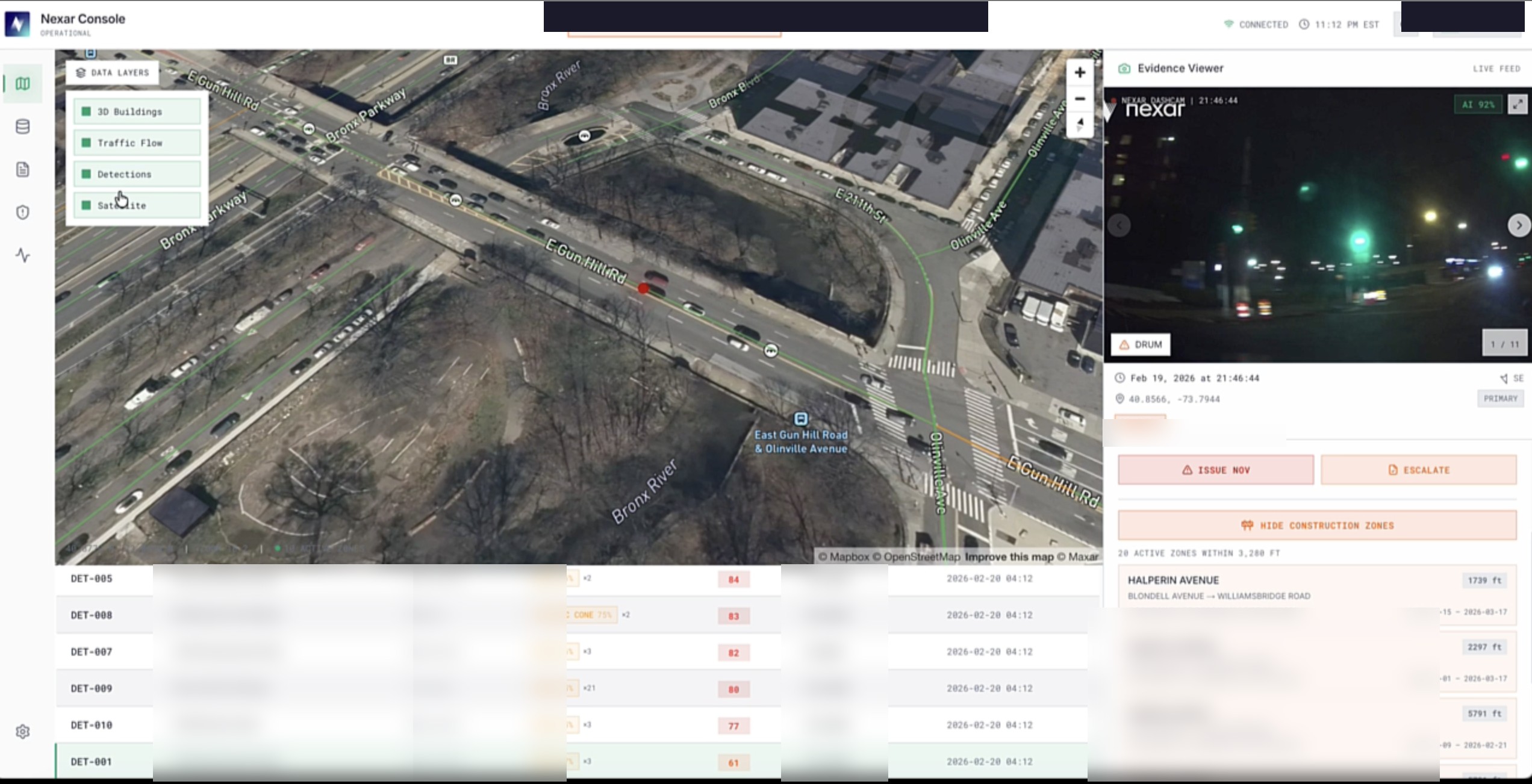The height and width of the screenshot is (784, 1532).
Task: Open the activity pulse sidebar icon
Action: tap(23, 255)
